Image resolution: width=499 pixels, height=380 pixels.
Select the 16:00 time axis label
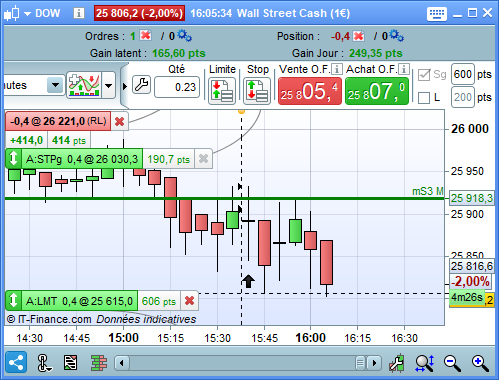tap(310, 338)
